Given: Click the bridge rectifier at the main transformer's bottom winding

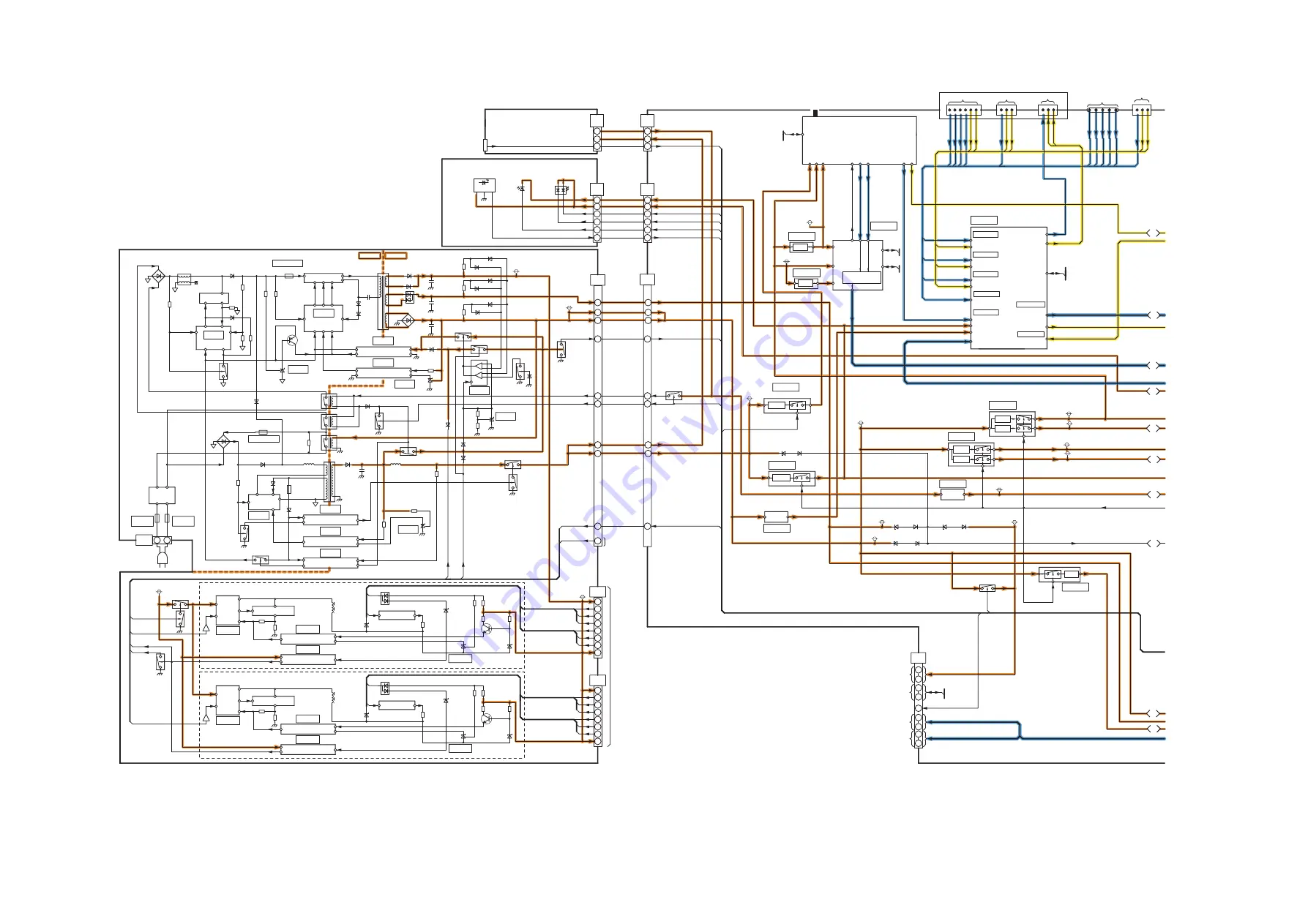Looking at the screenshot, I should (407, 320).
